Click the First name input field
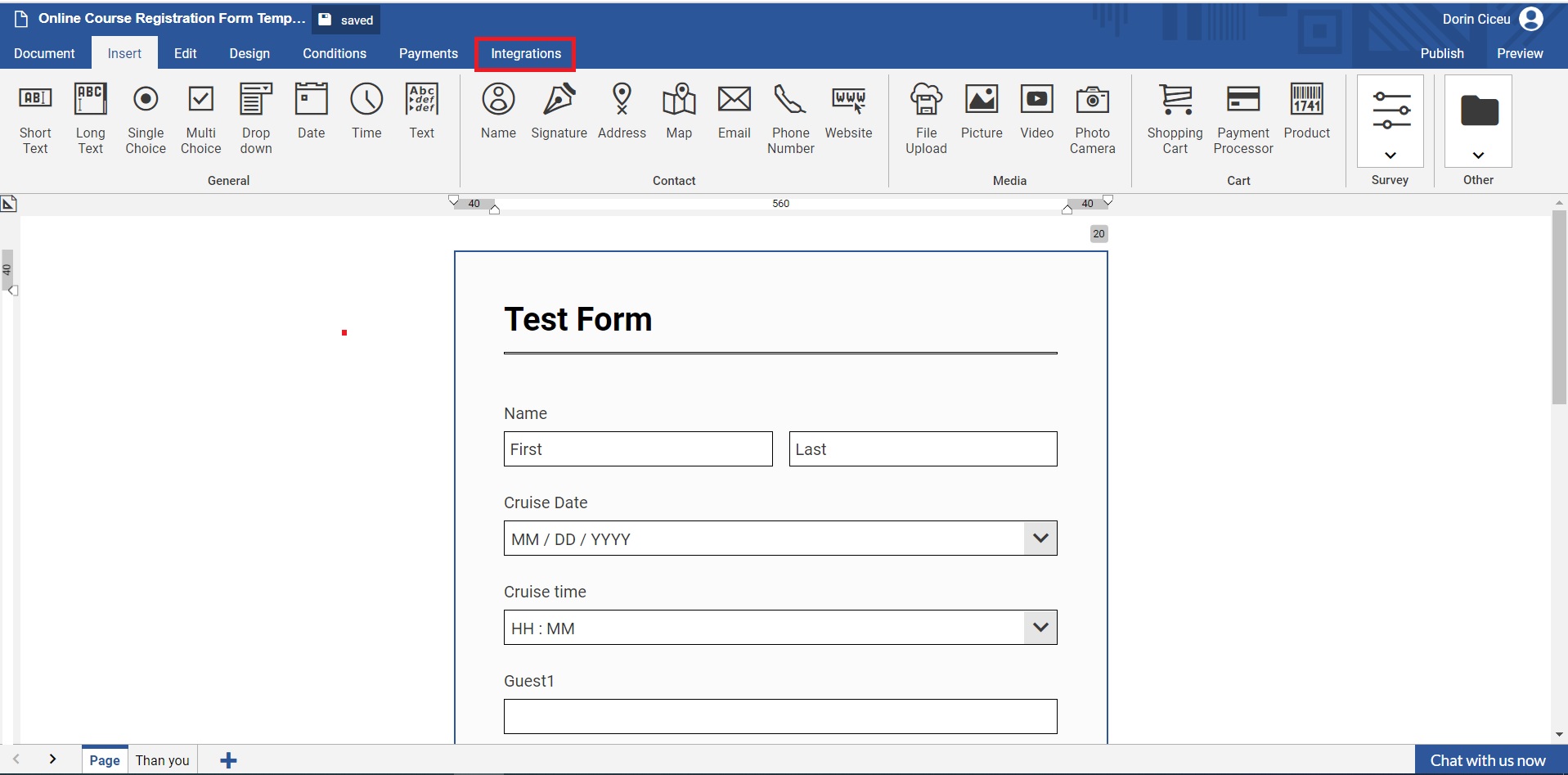 click(638, 449)
